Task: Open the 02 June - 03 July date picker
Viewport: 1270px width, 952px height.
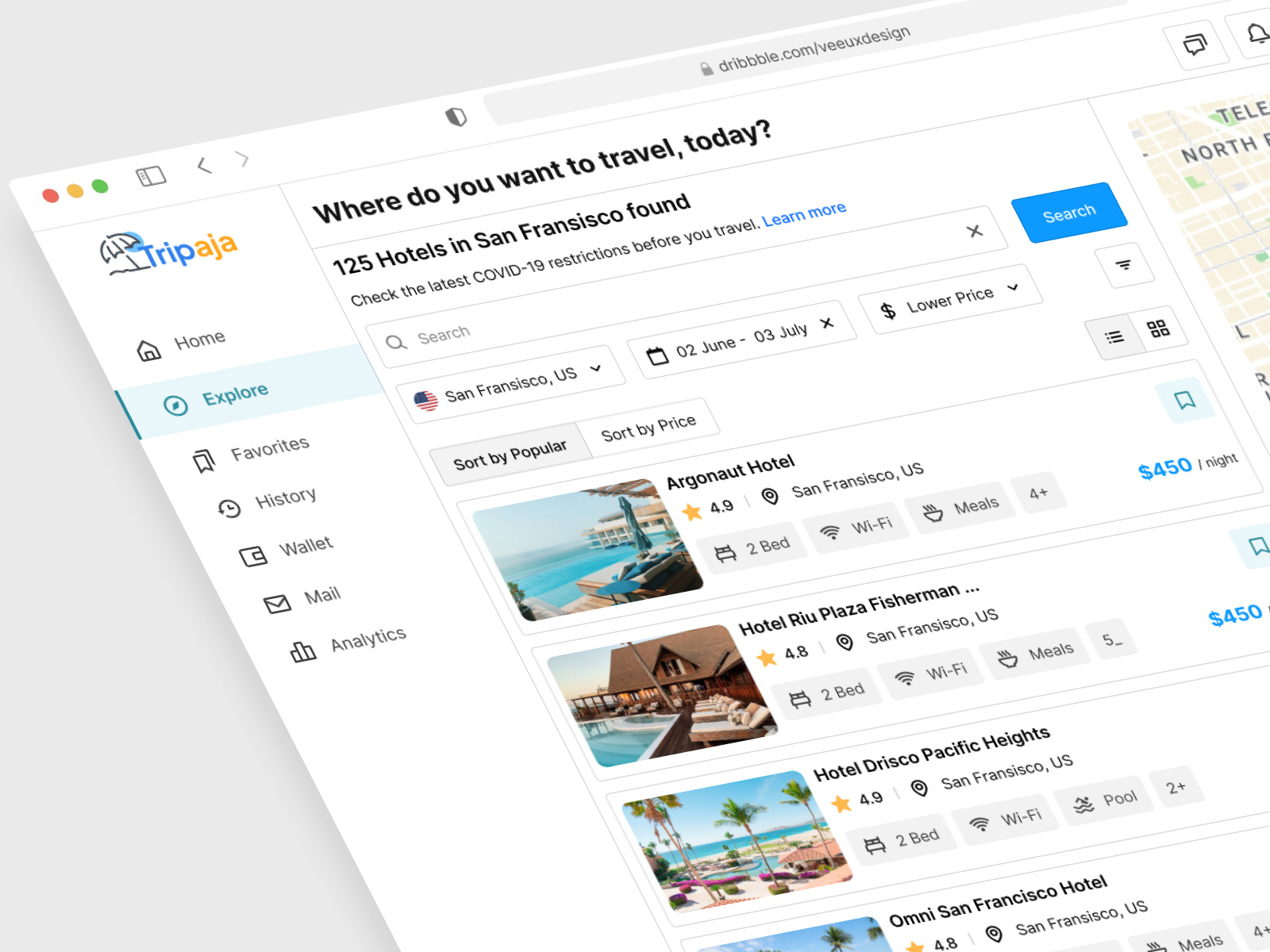Action: click(738, 337)
